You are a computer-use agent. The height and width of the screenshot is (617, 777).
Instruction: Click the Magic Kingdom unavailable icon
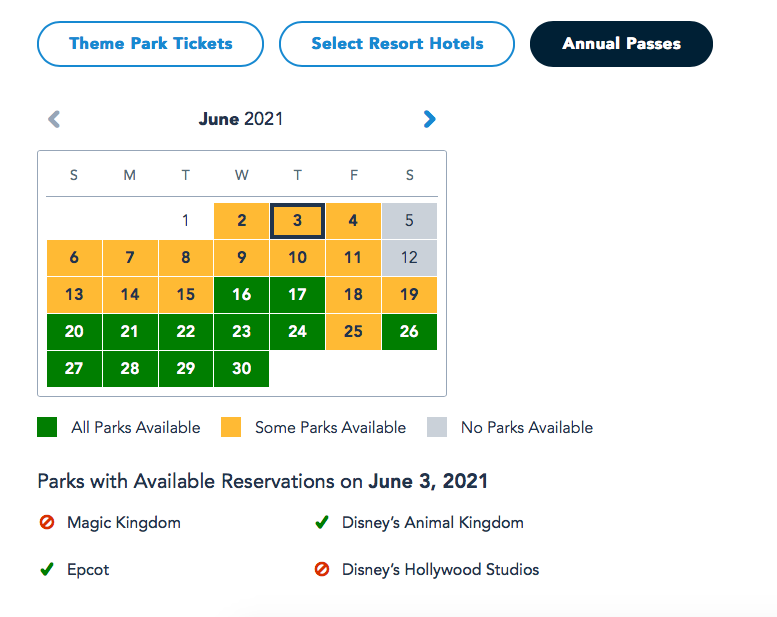point(46,523)
